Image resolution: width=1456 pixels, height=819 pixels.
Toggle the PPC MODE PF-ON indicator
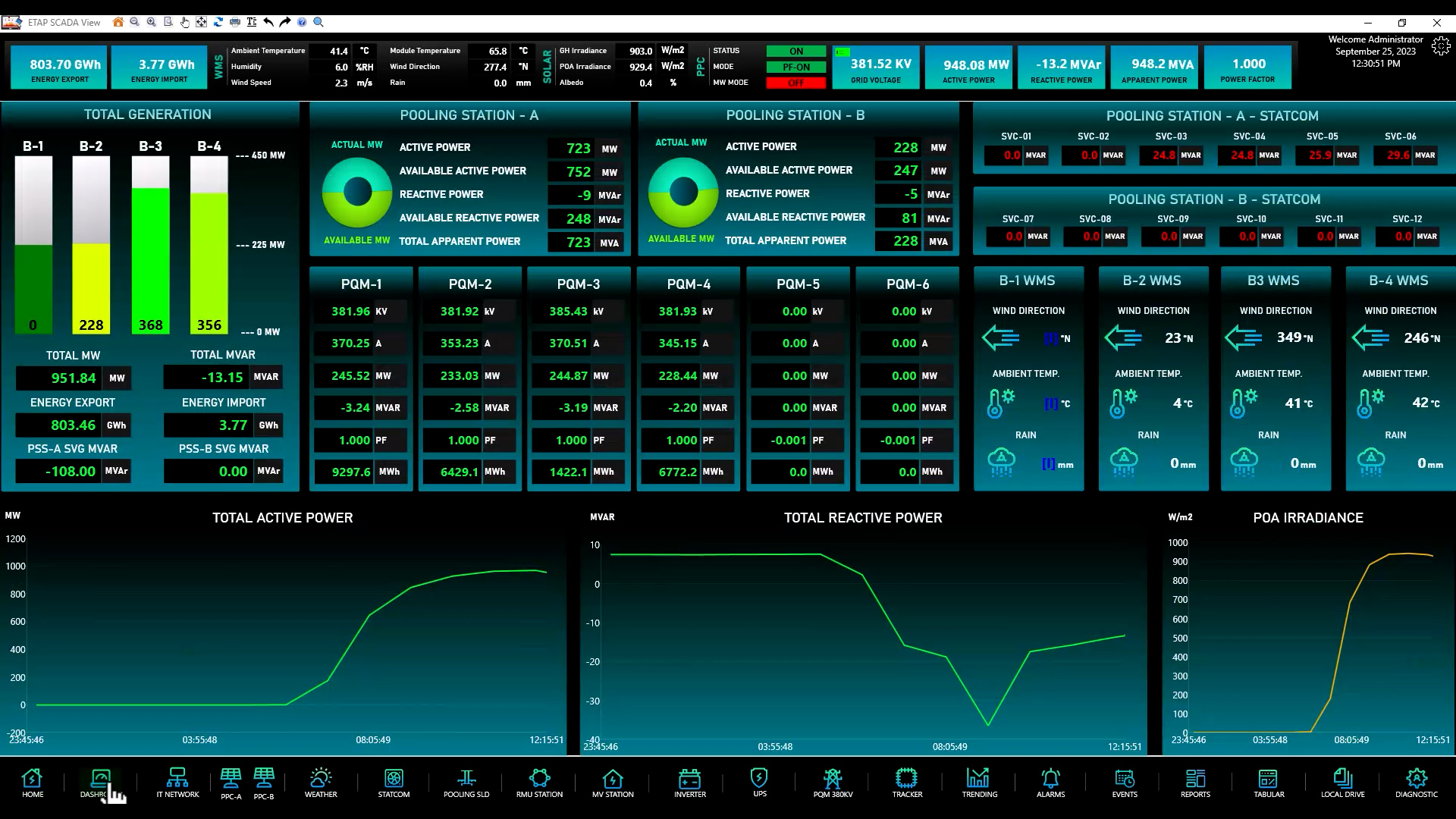point(795,67)
